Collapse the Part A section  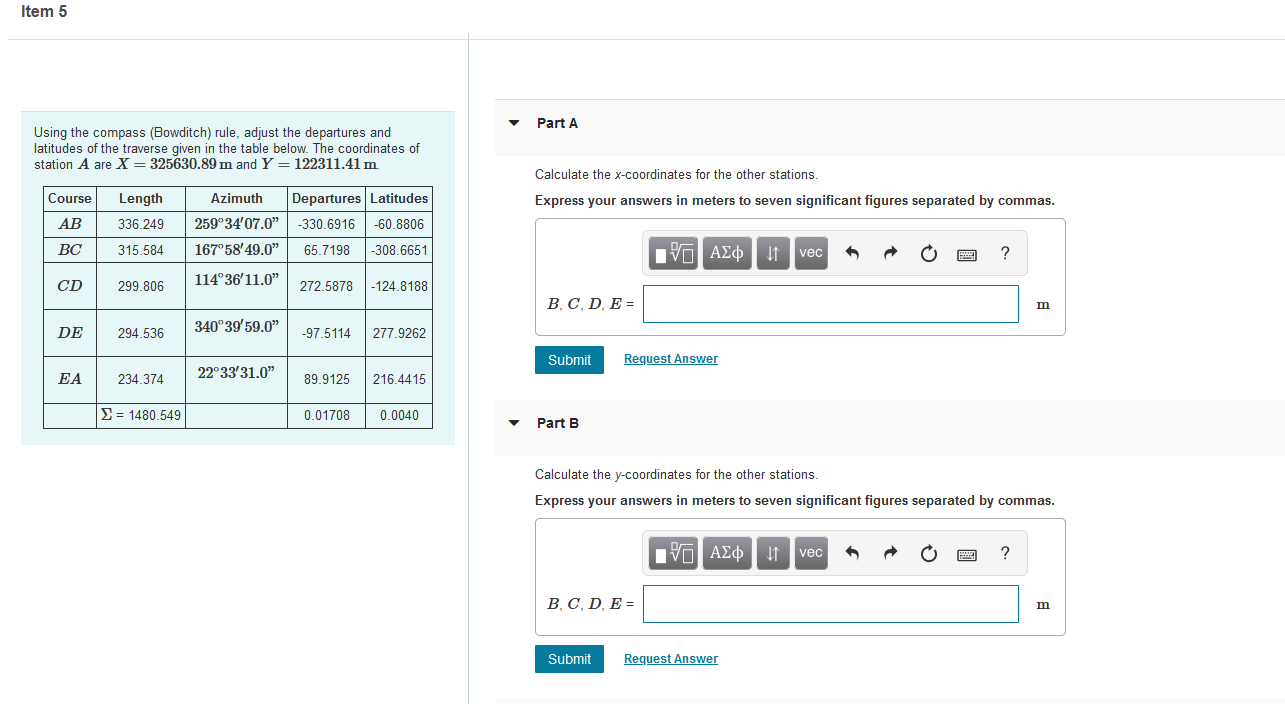click(x=513, y=122)
